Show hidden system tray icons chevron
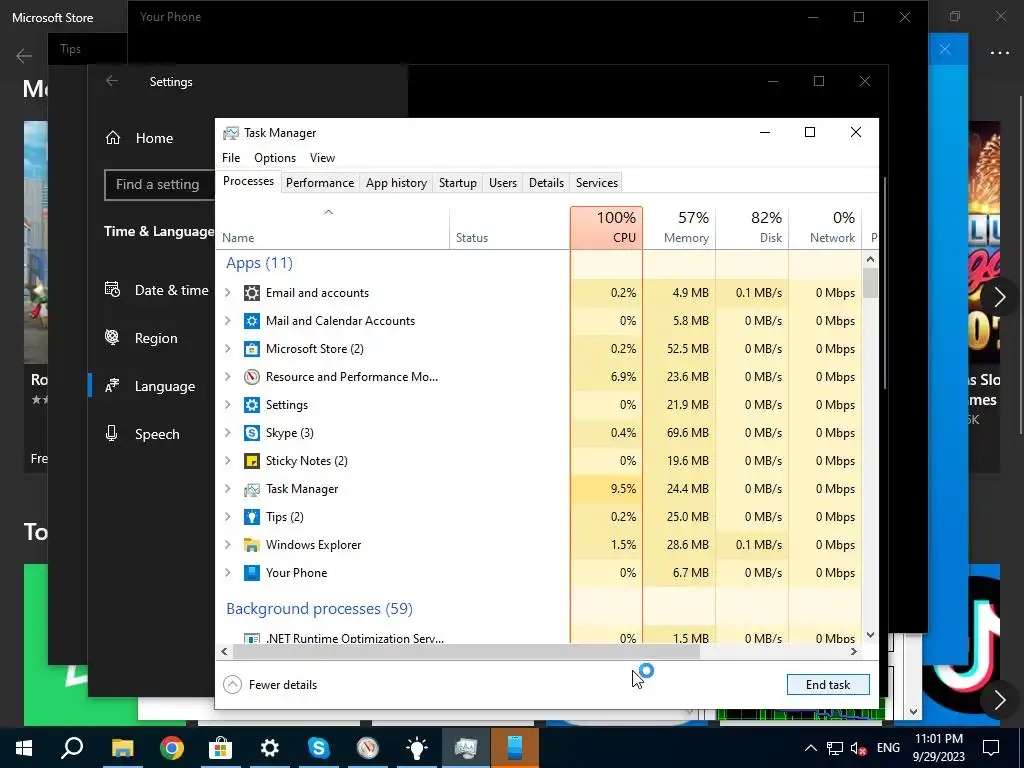Image resolution: width=1024 pixels, height=768 pixels. click(x=810, y=748)
